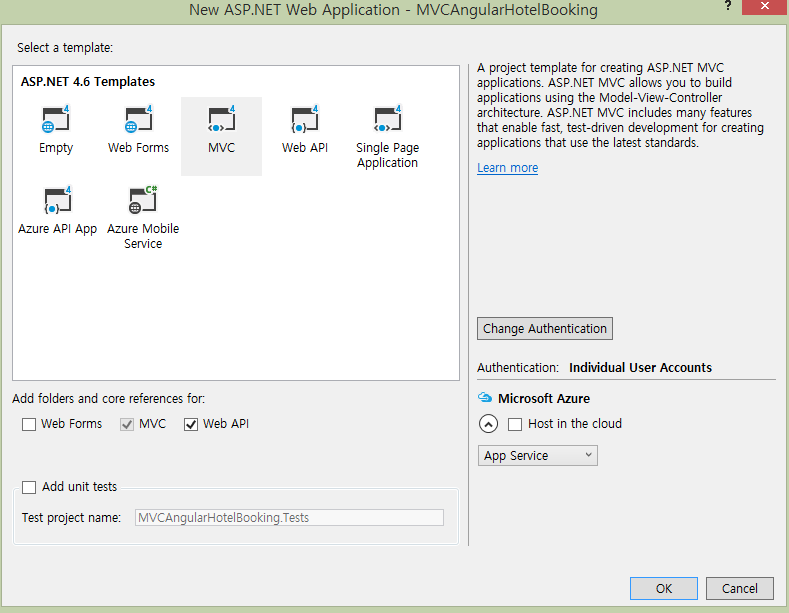The image size is (789, 613).
Task: Select Single Page Application template icon
Action: point(387,119)
